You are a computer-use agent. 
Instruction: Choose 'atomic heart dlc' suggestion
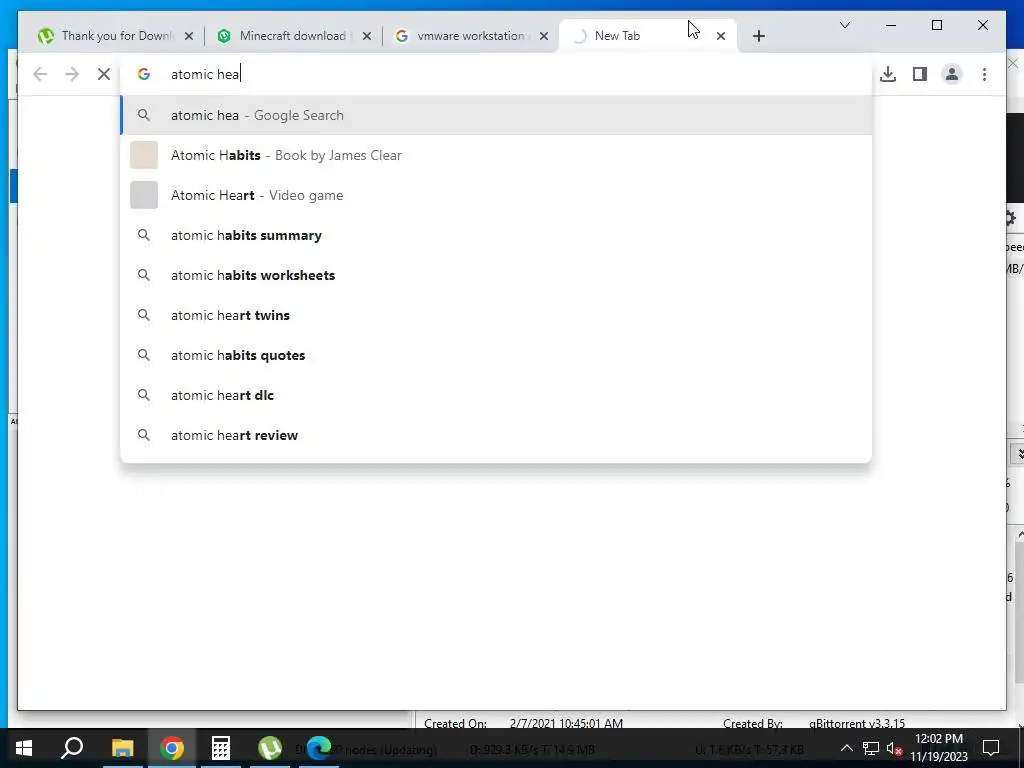pos(496,395)
